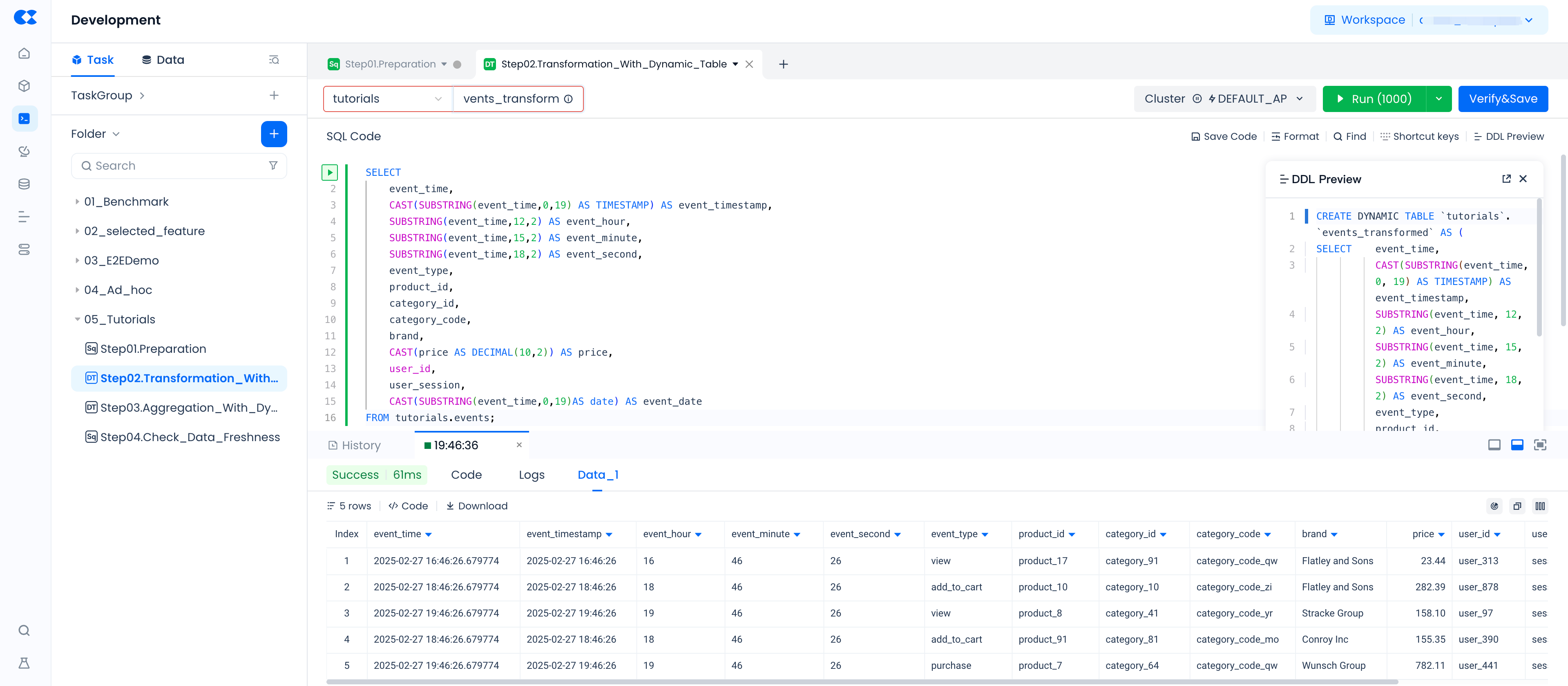Image resolution: width=1568 pixels, height=686 pixels.
Task: Open Run options dropdown arrow
Action: [x=1439, y=99]
